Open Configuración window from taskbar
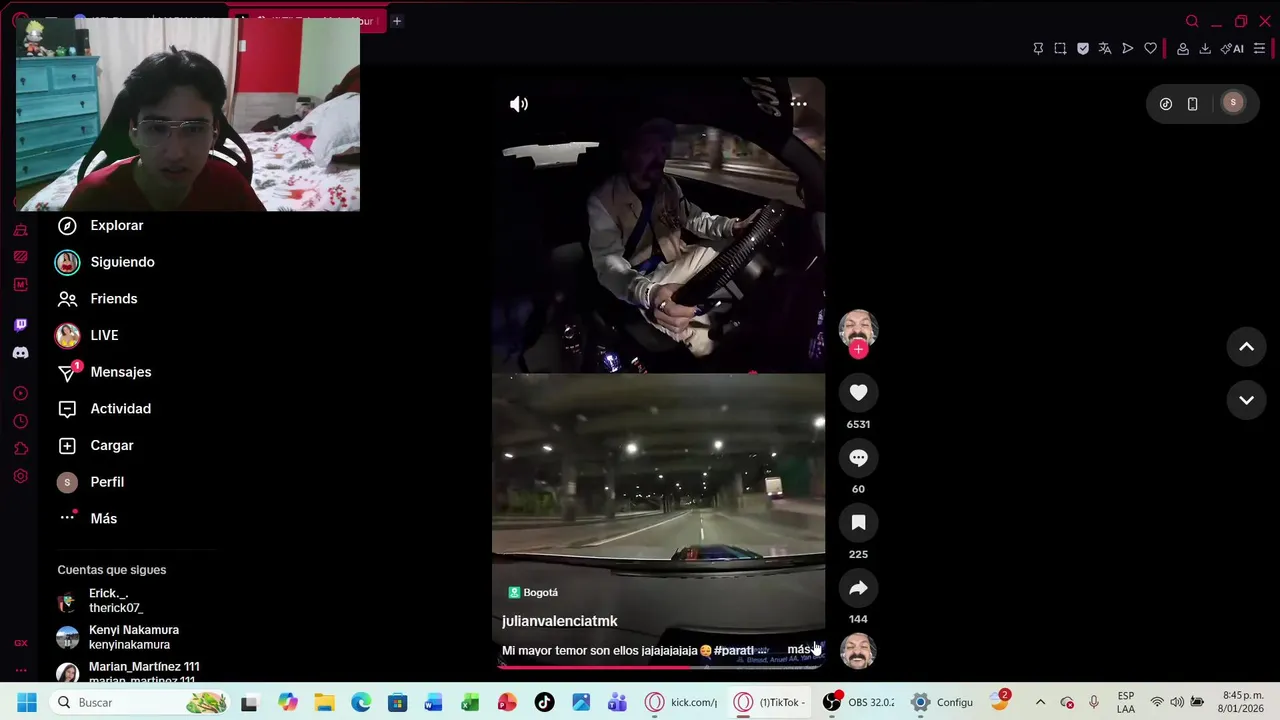The height and width of the screenshot is (720, 1280). click(x=942, y=703)
